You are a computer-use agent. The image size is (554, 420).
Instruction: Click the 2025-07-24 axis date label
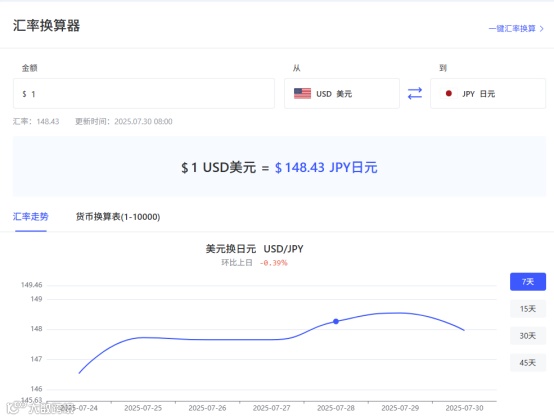click(x=79, y=408)
